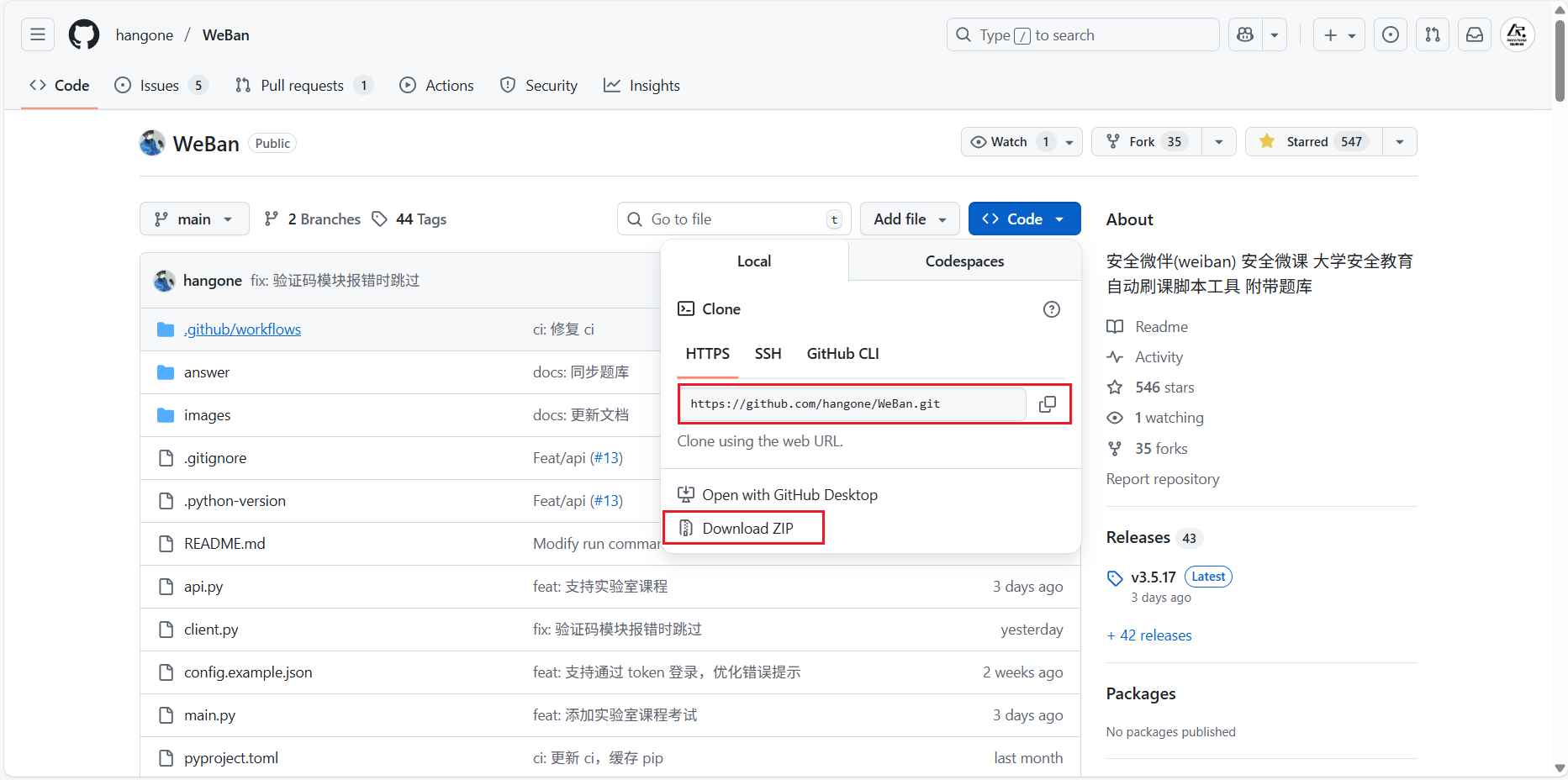Switch to the Codespaces tab
The height and width of the screenshot is (780, 1568).
point(964,261)
